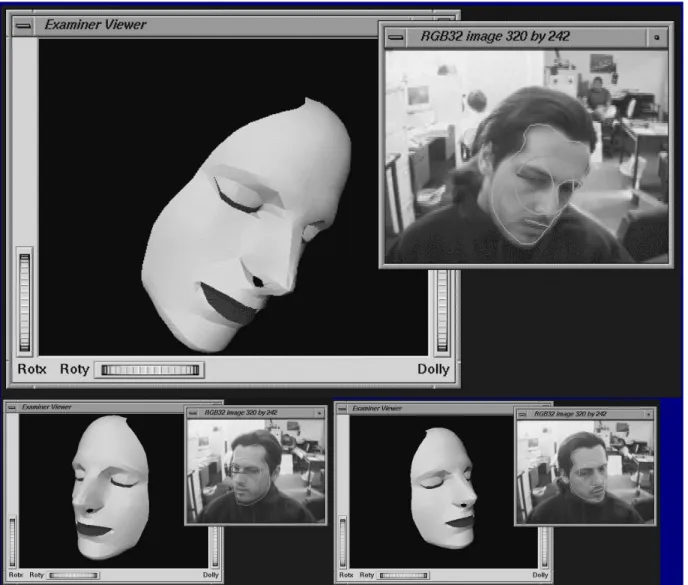Viewport: 688px width, 585px height.
Task: Click the Roty label in large Examiner Viewer
Action: click(x=74, y=369)
